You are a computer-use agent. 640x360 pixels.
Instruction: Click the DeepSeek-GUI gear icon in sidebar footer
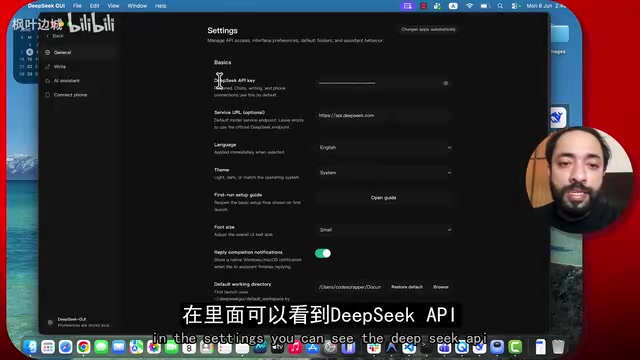[x=50, y=322]
